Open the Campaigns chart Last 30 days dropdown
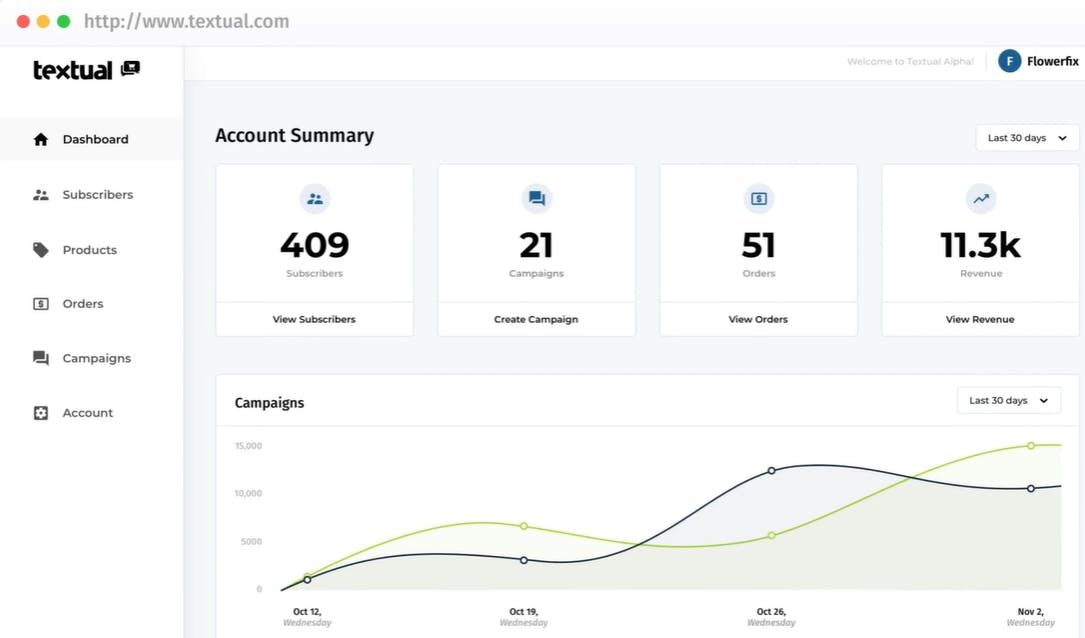 point(1008,401)
